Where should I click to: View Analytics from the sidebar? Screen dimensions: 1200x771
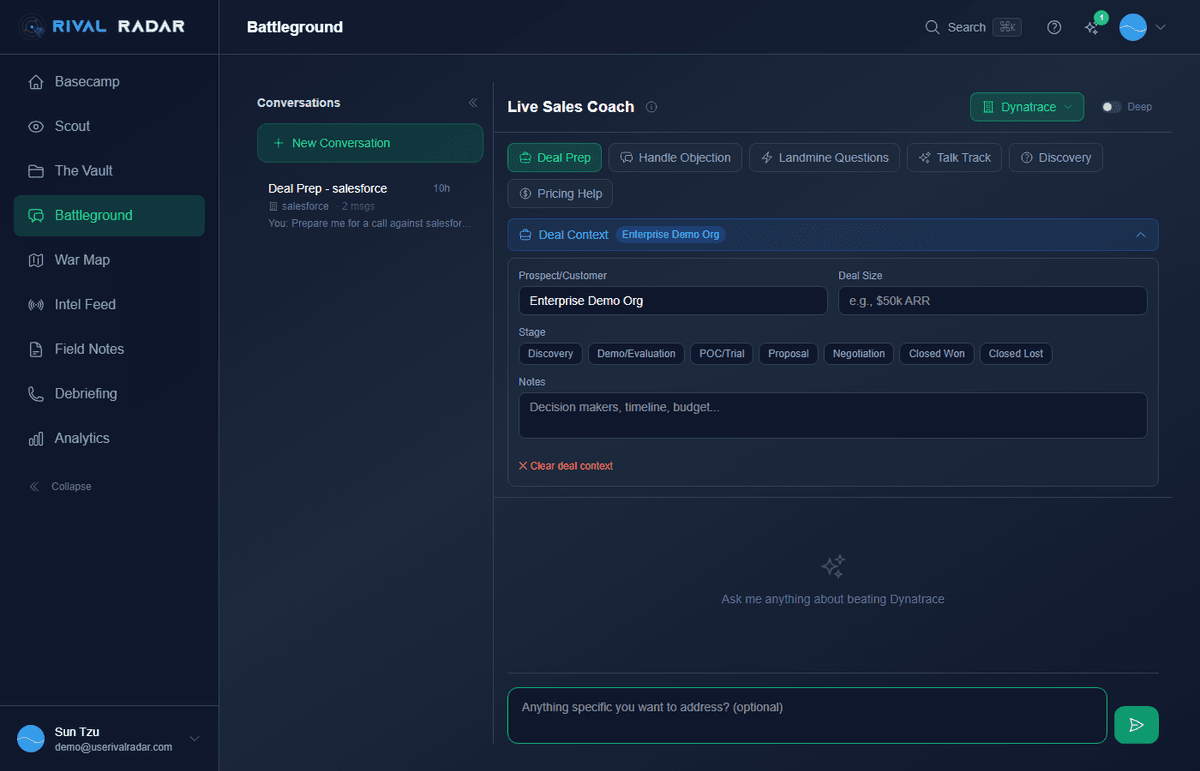click(x=79, y=438)
